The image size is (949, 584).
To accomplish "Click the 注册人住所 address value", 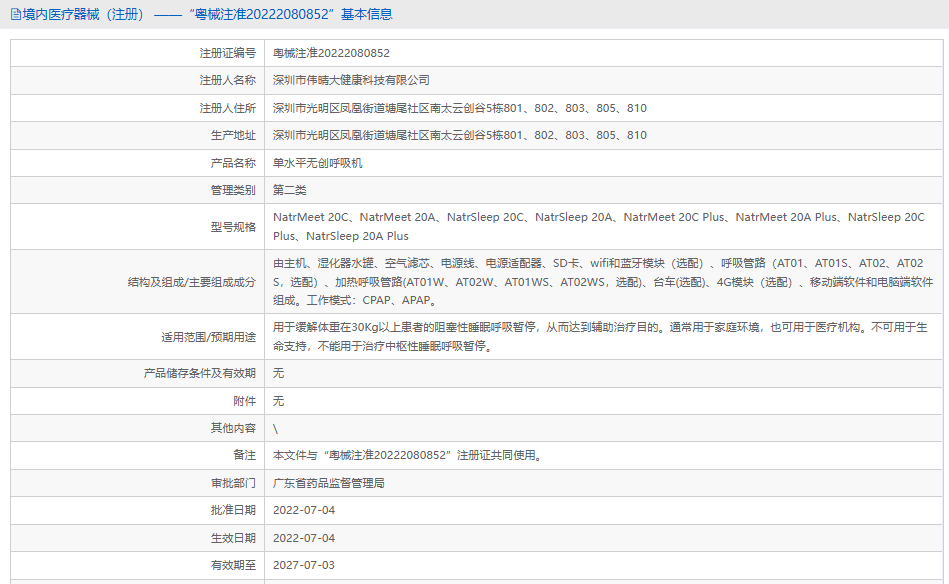I will click(x=459, y=108).
